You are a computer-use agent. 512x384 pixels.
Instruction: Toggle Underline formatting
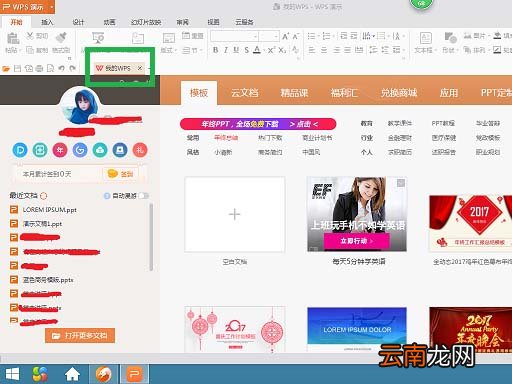236,50
